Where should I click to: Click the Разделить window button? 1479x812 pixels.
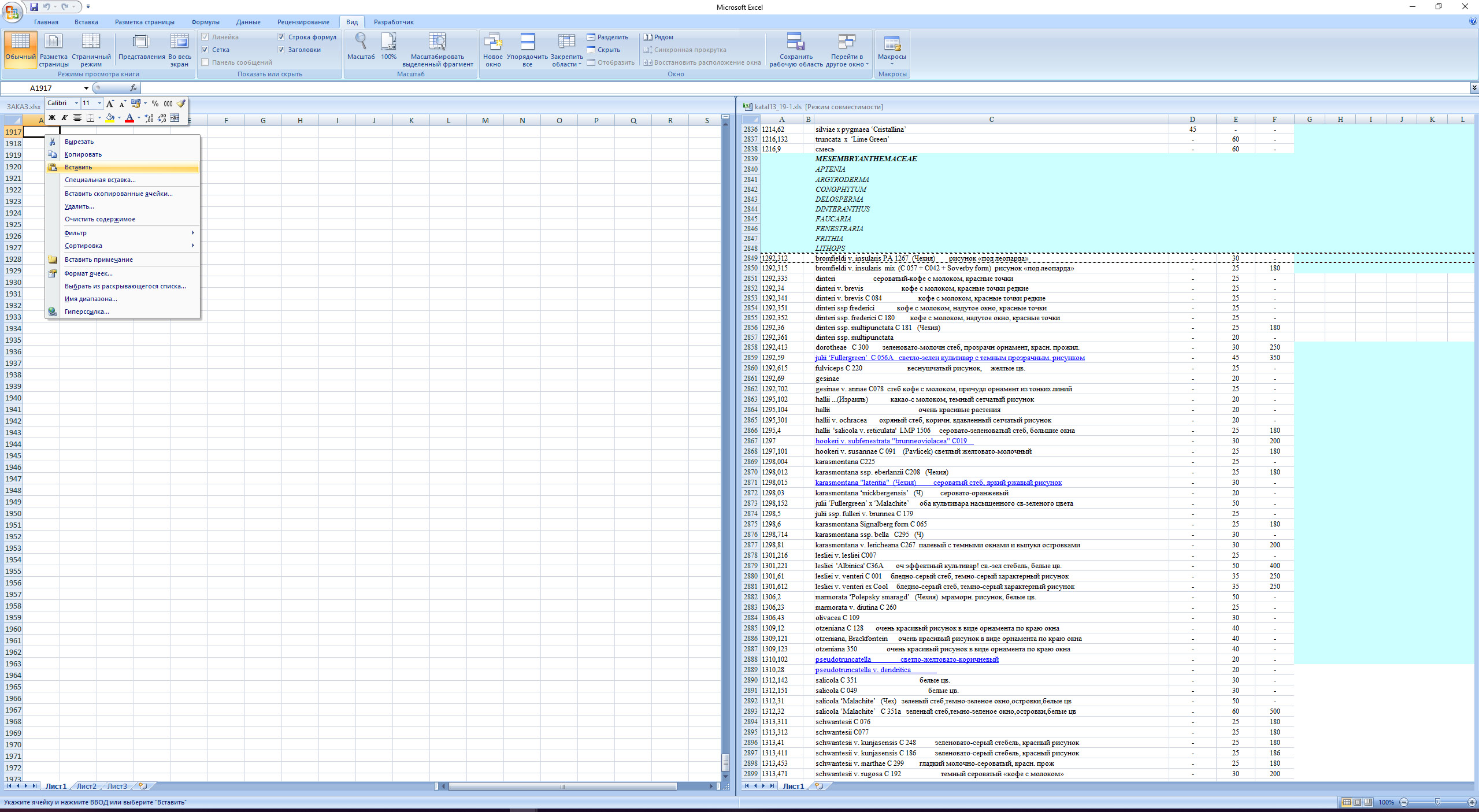(607, 37)
